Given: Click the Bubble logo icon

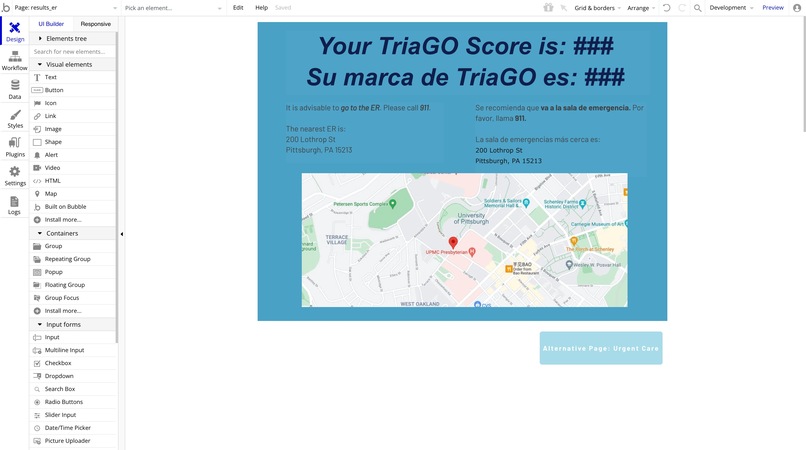Looking at the screenshot, I should pyautogui.click(x=6, y=8).
